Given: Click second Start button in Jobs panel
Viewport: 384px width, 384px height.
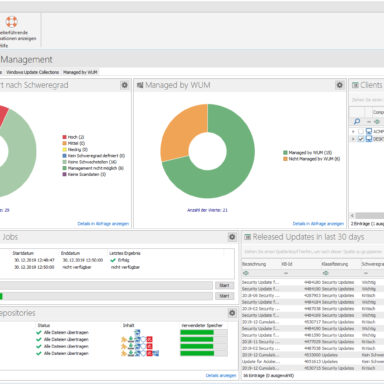Looking at the screenshot, I should coord(224,296).
